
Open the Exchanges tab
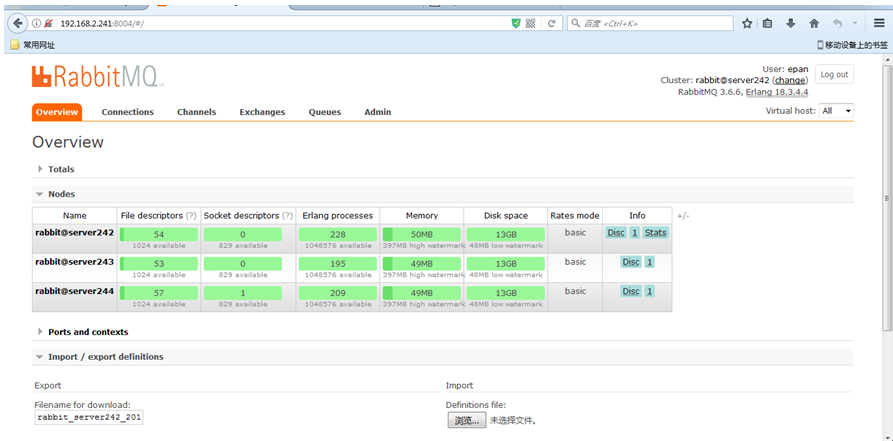(x=262, y=112)
